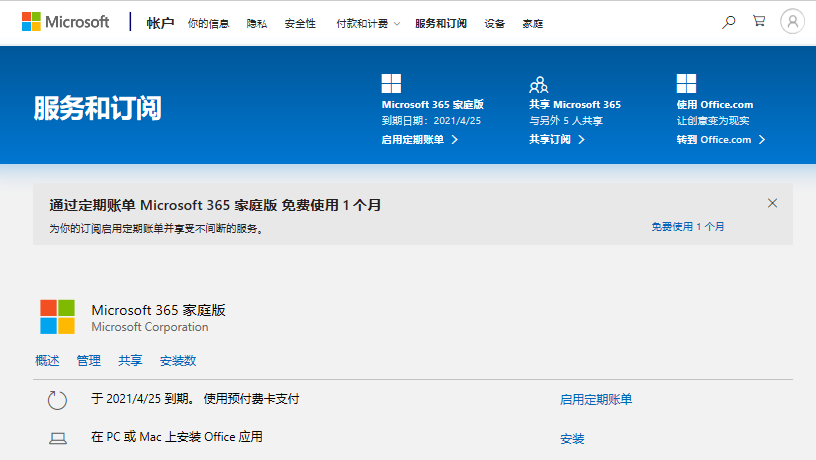The width and height of the screenshot is (816, 460).
Task: Dismiss the free month promotion banner
Action: (772, 203)
